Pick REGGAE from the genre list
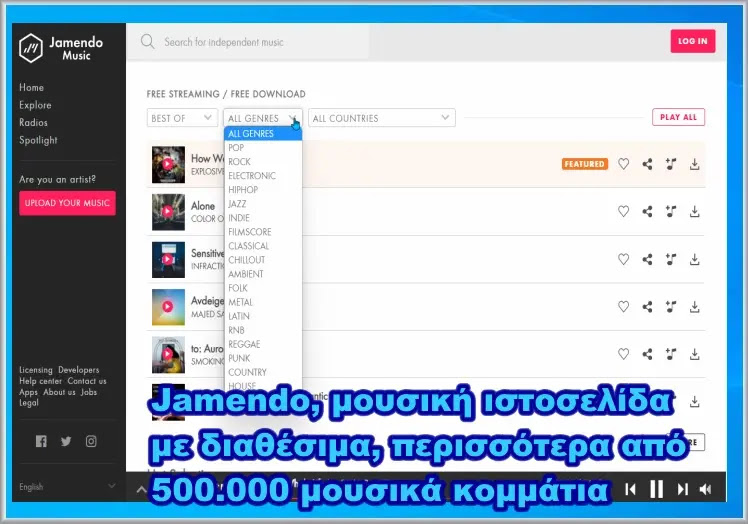 tap(263, 344)
